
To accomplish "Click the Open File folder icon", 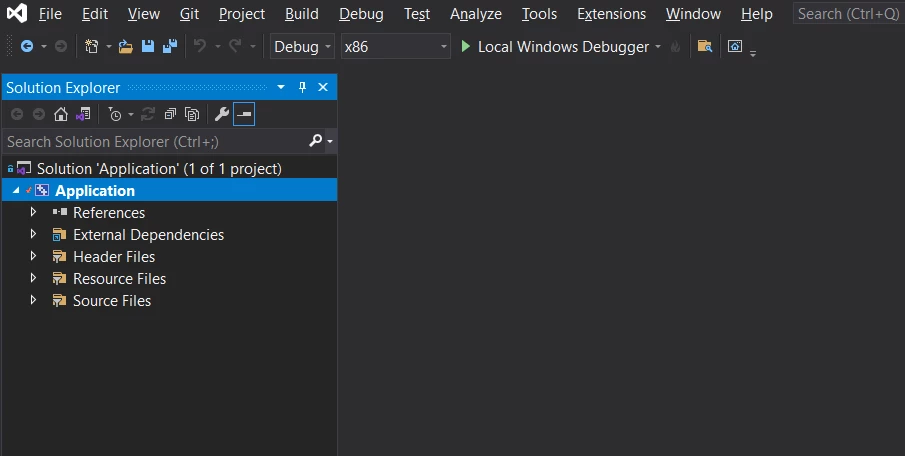I will (125, 46).
